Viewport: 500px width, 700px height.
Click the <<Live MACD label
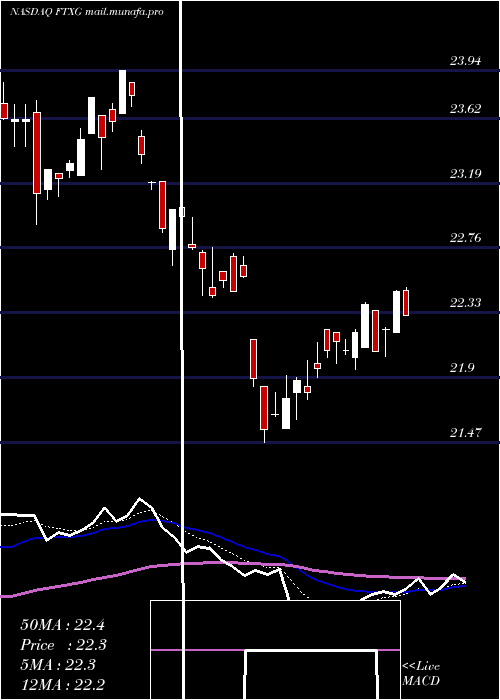tap(421, 674)
